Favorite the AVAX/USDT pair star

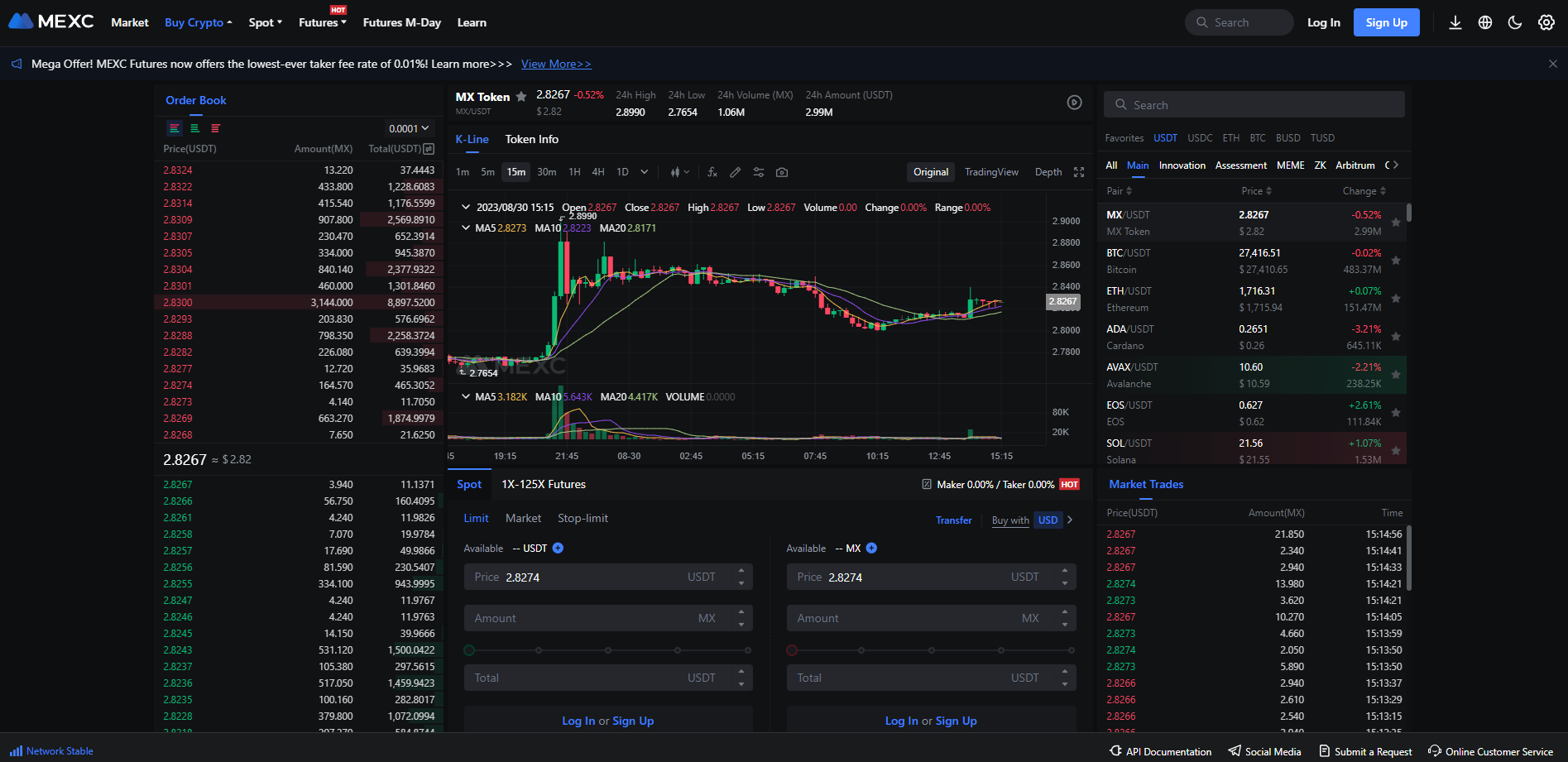[1396, 375]
